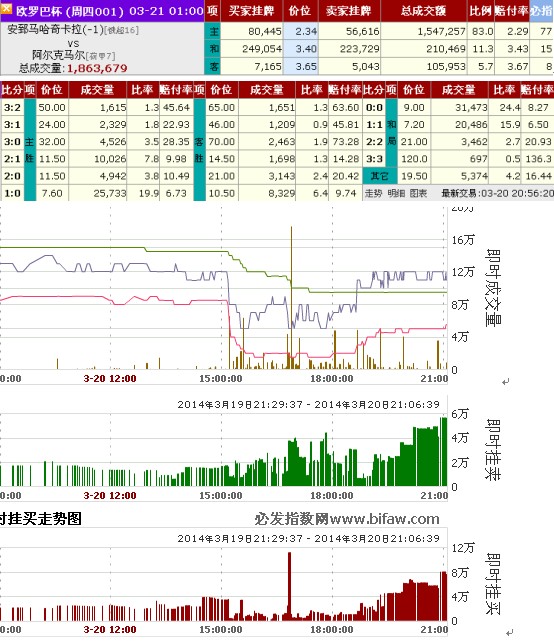The height and width of the screenshot is (641, 554).
Task: Switch to the 明细 details tab
Action: click(395, 193)
